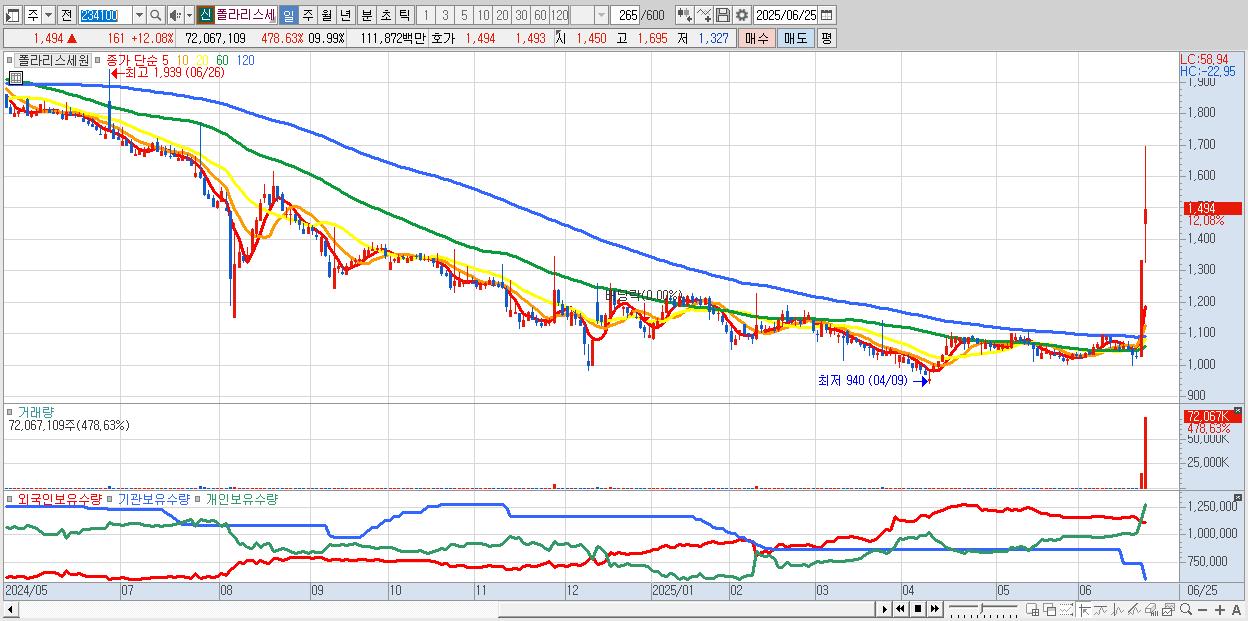Click the indicator add icon beside 600
The height and width of the screenshot is (621, 1248).
pos(684,15)
